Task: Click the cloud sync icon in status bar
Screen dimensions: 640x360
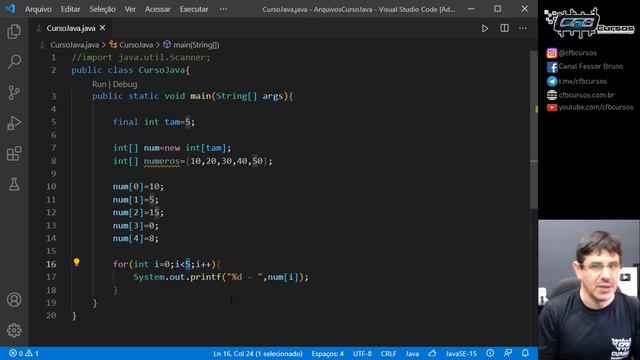Action: click(x=432, y=353)
